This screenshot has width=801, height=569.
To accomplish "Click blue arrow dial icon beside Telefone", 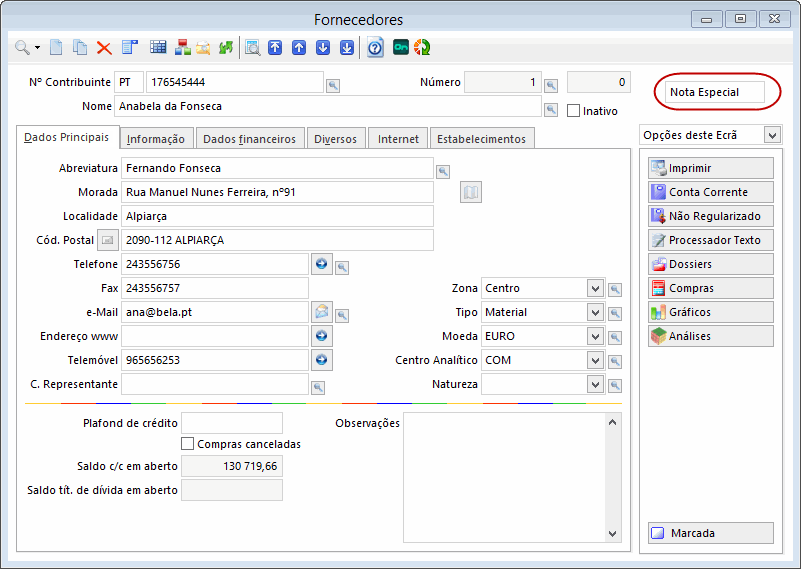I will click(321, 264).
